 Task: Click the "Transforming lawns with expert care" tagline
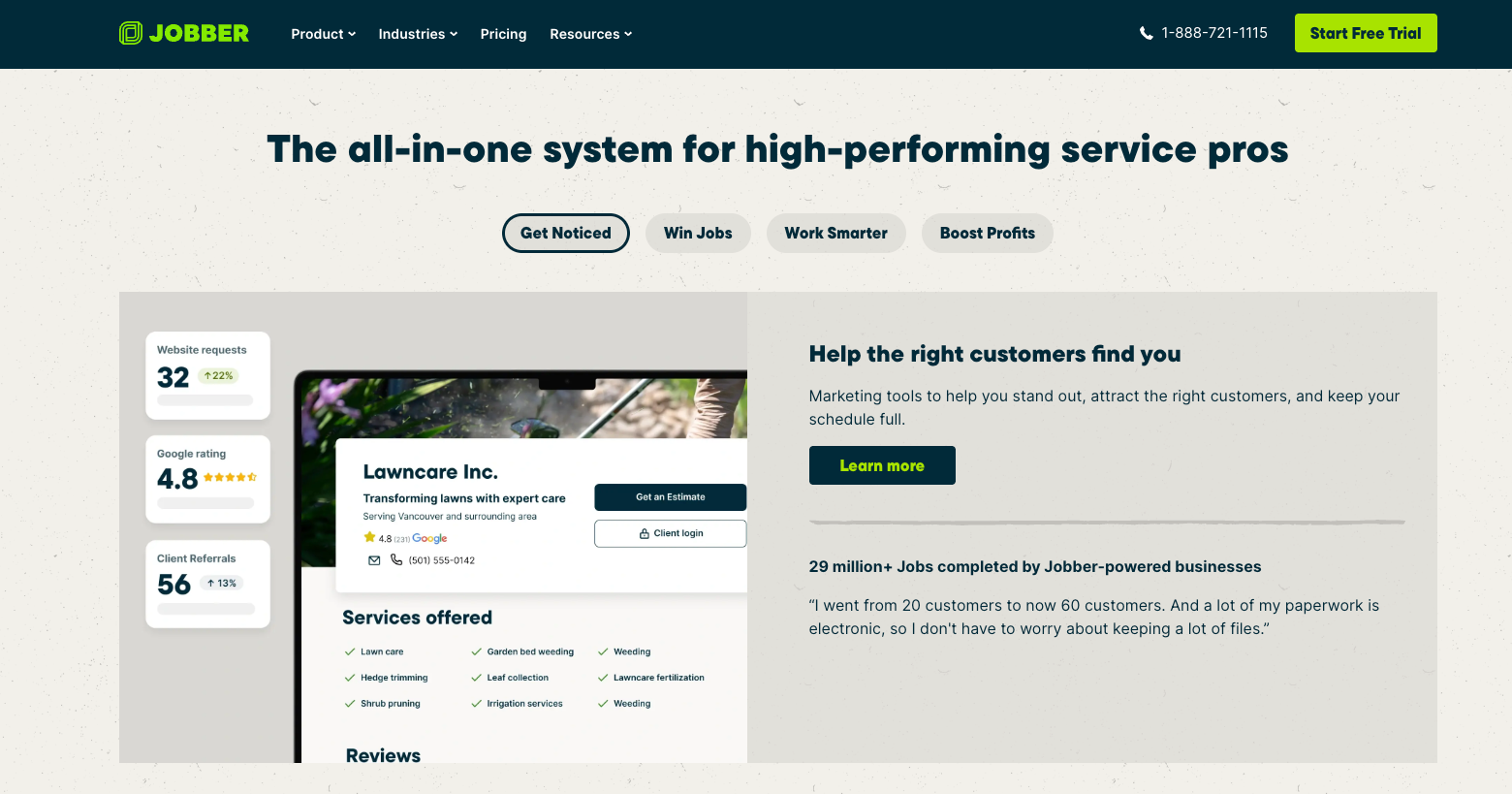(x=464, y=498)
